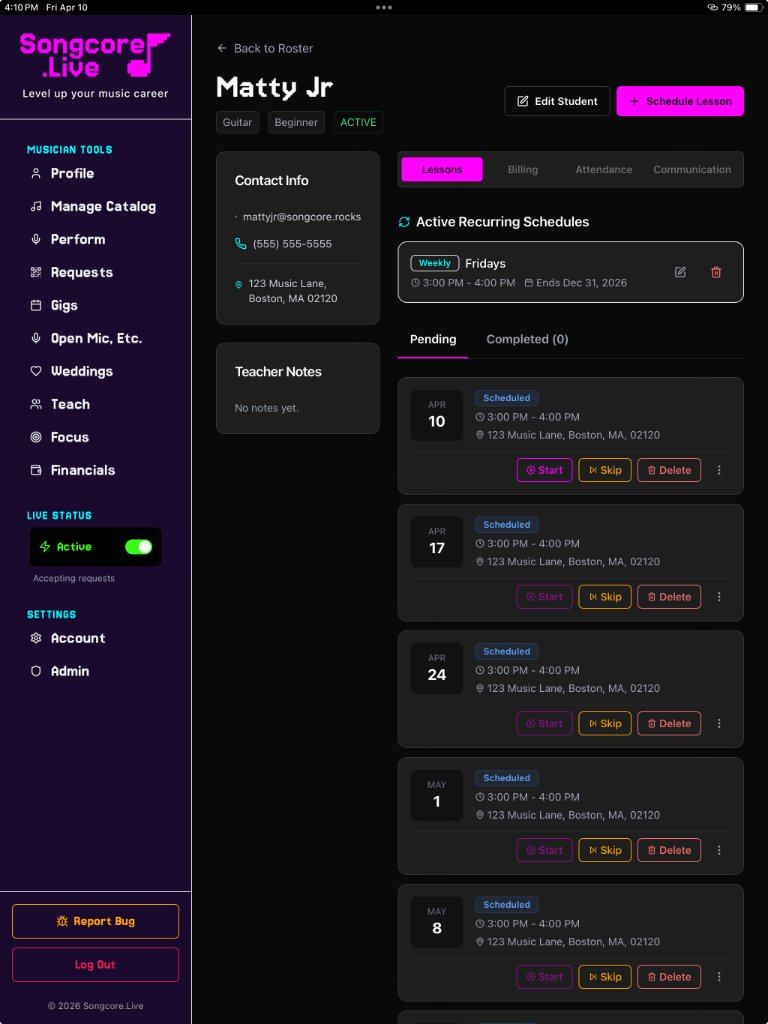Skip the May 1 lesson

605,850
